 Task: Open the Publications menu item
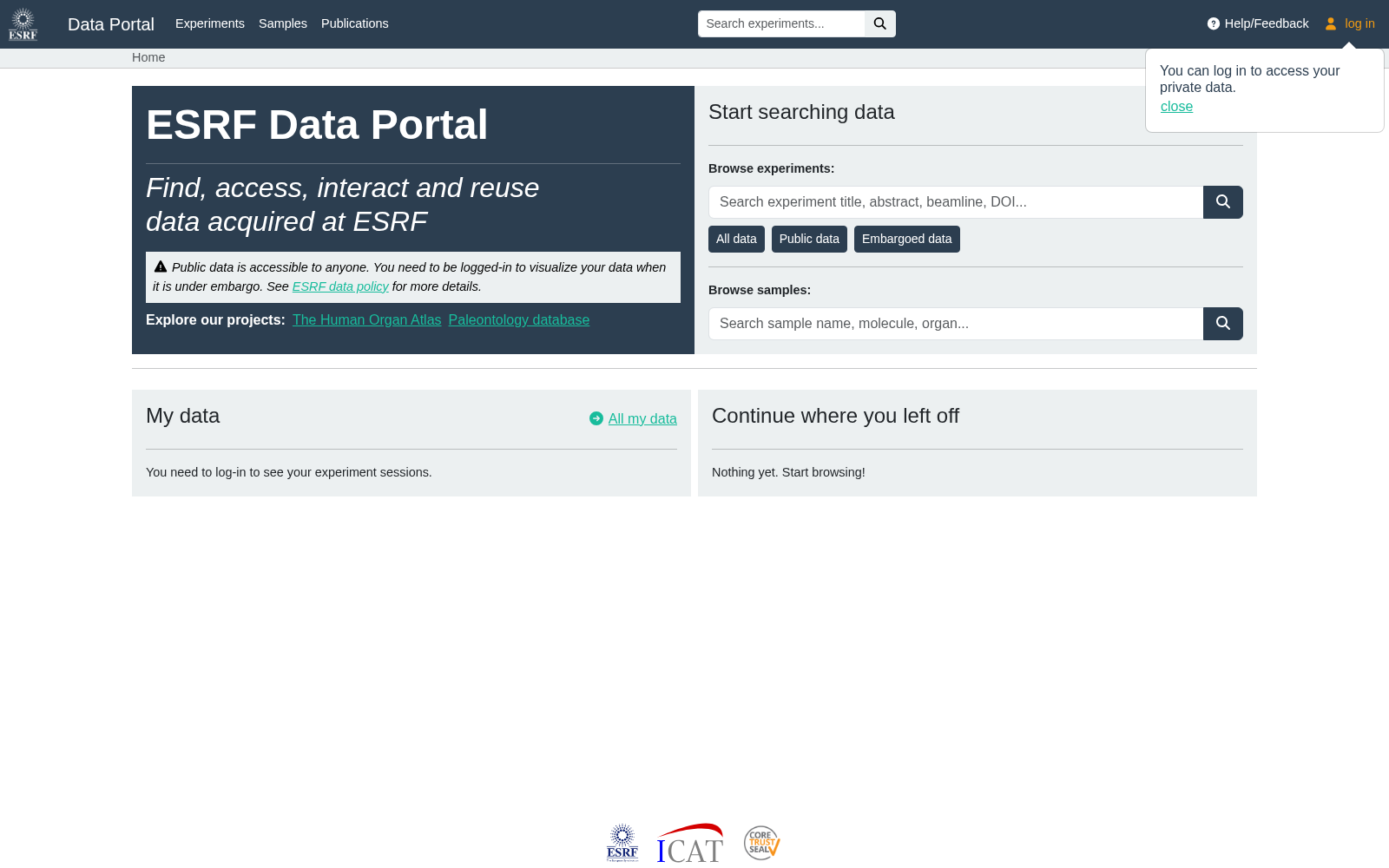pos(355,23)
